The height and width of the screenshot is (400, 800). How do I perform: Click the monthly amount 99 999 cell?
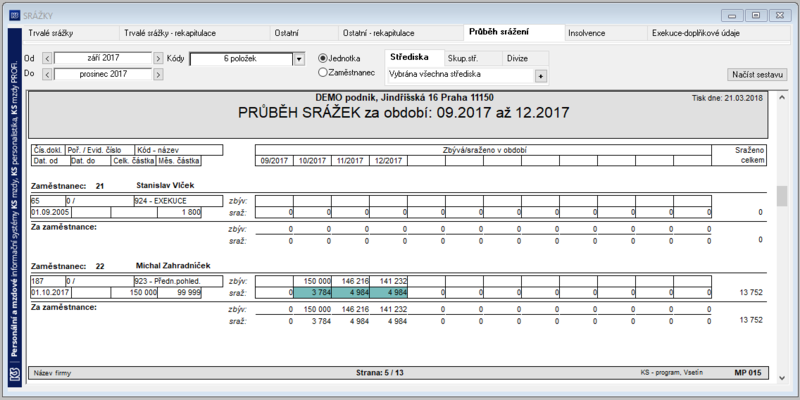pos(179,293)
